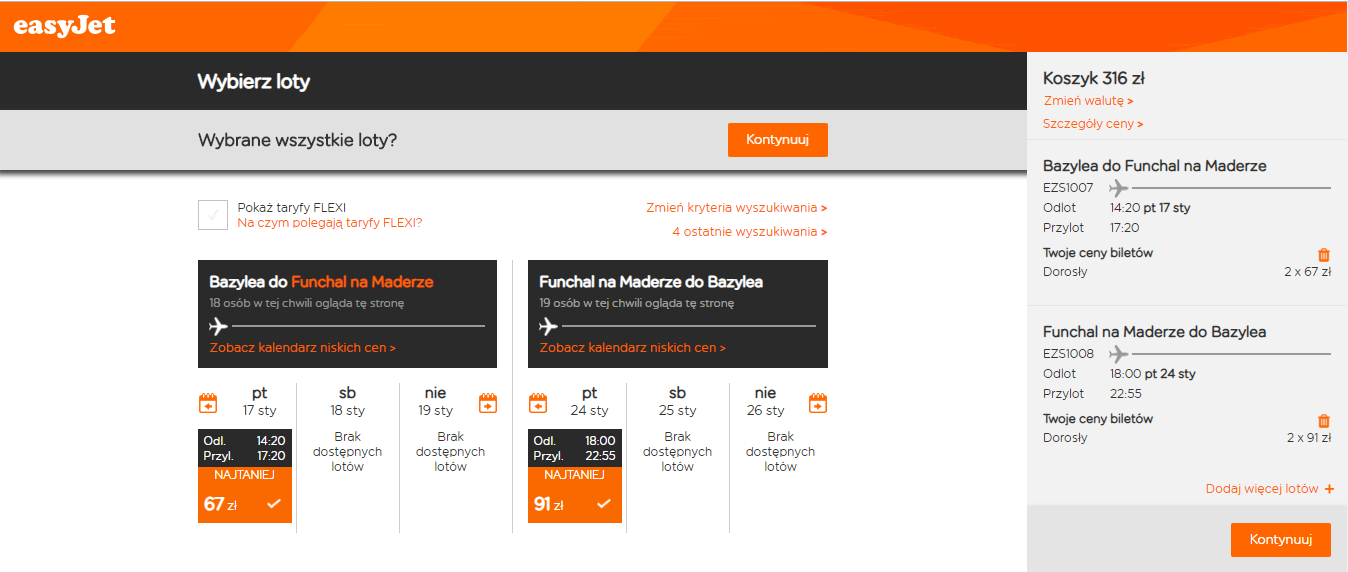The image size is (1348, 572).
Task: Select outbound date sb 18 sty
Action: [x=347, y=401]
